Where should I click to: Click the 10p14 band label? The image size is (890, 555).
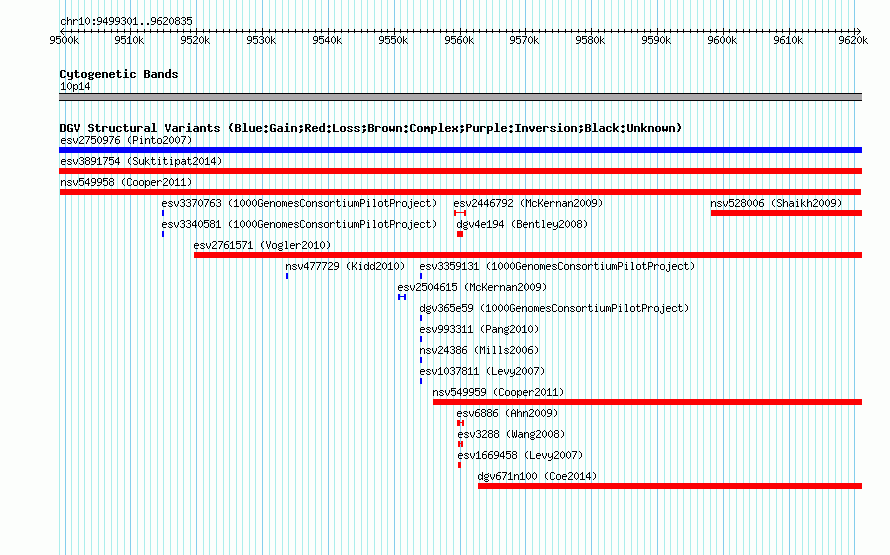pos(75,86)
